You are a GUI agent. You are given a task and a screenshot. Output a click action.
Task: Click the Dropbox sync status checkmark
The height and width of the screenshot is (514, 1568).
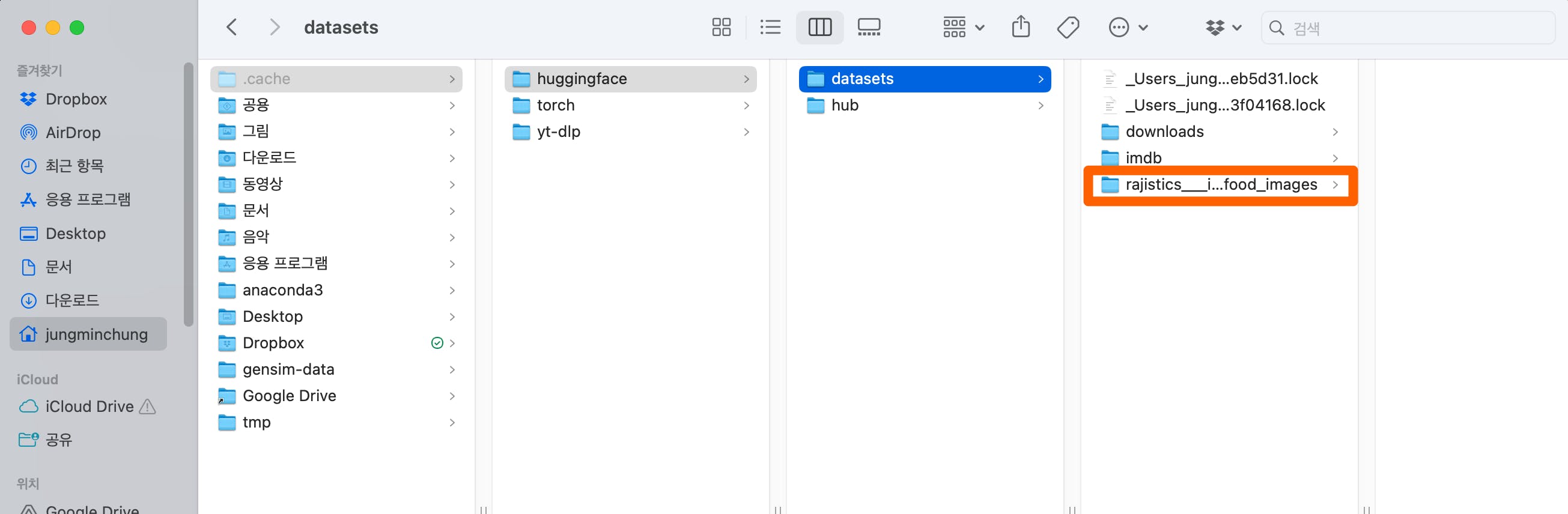[x=436, y=343]
